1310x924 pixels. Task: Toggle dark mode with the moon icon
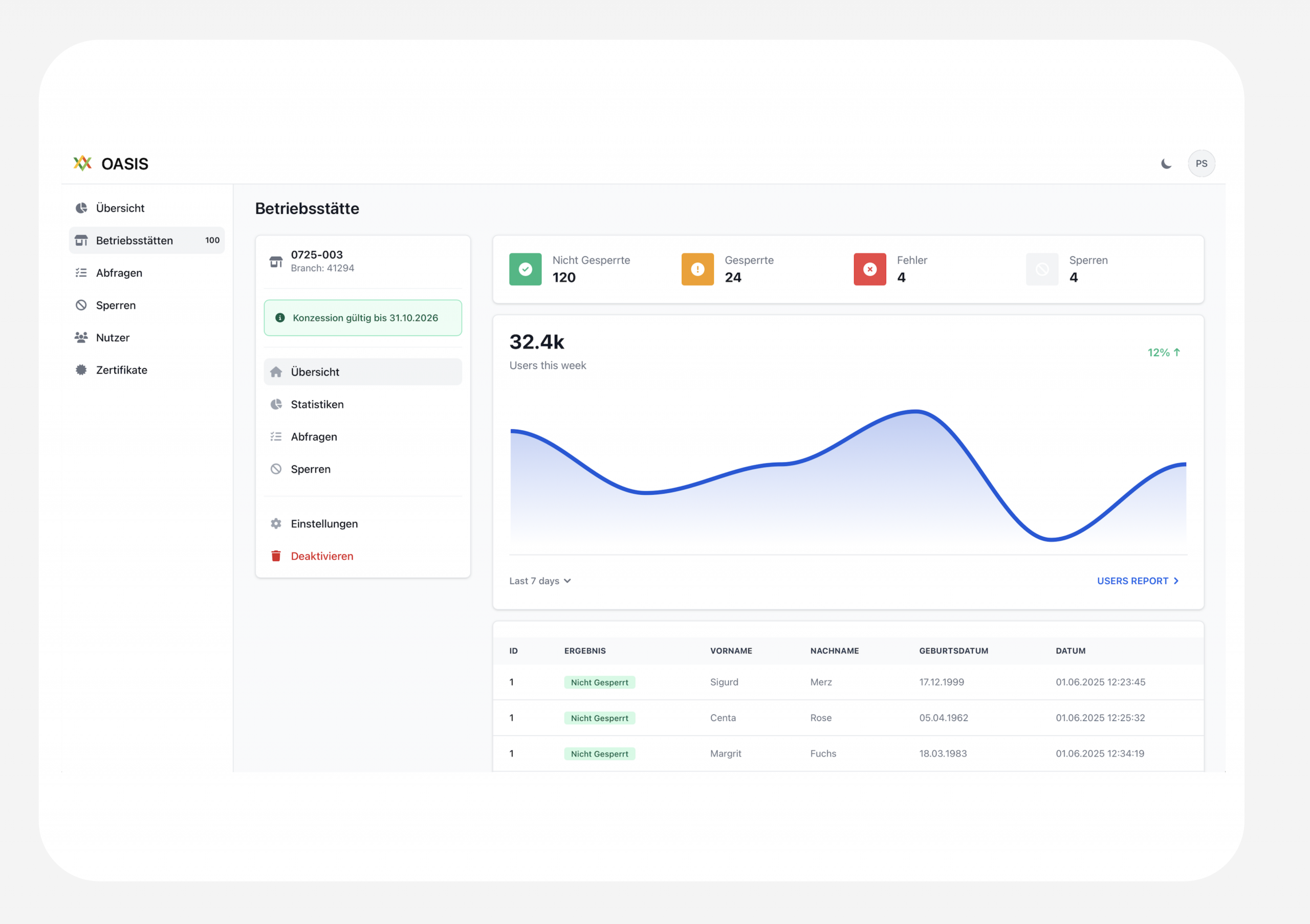point(1166,164)
